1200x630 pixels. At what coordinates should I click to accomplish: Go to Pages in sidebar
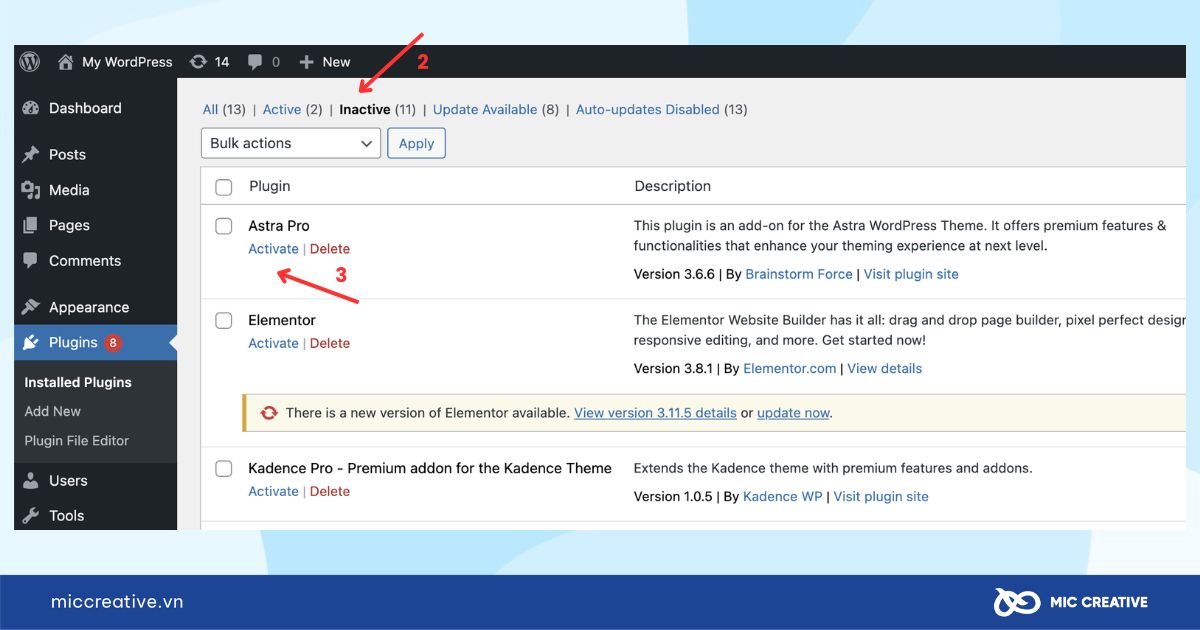[x=69, y=225]
